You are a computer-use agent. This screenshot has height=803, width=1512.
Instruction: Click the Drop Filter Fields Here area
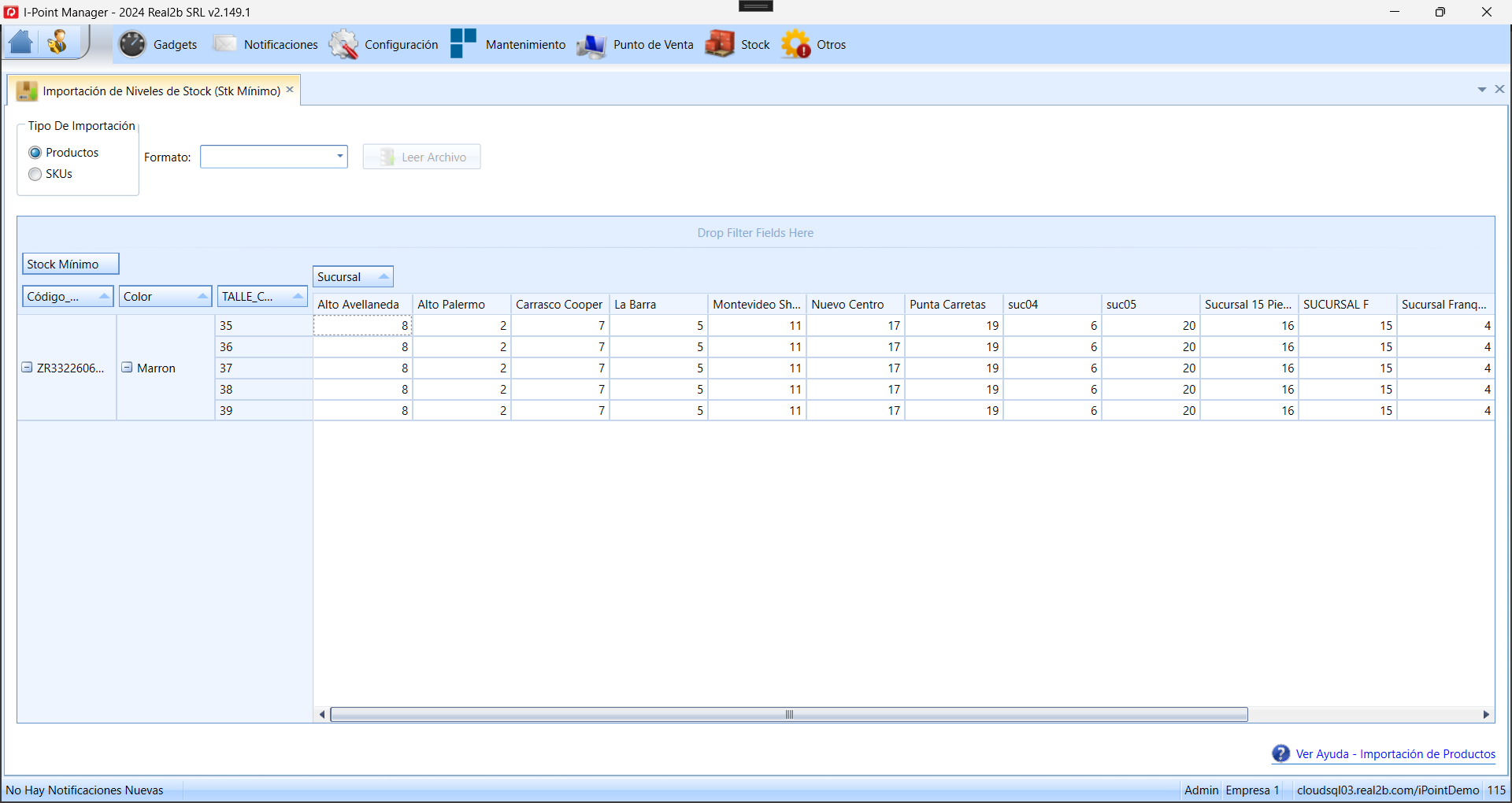coord(755,233)
